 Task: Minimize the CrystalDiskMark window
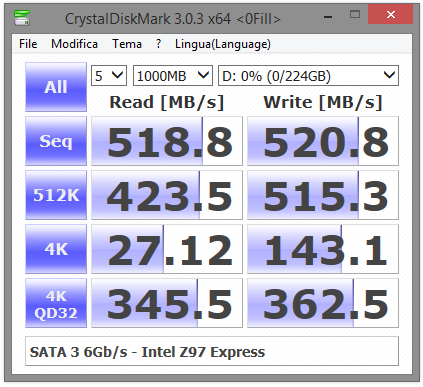pyautogui.click(x=328, y=16)
